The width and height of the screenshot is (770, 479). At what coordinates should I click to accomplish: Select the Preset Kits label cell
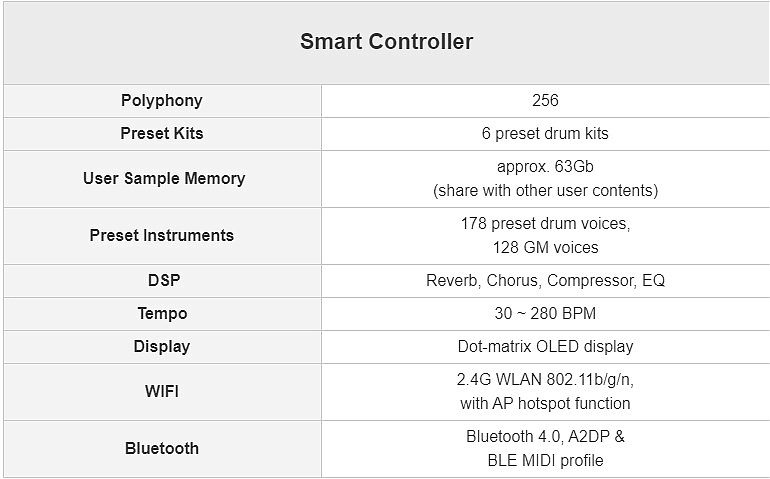click(161, 133)
